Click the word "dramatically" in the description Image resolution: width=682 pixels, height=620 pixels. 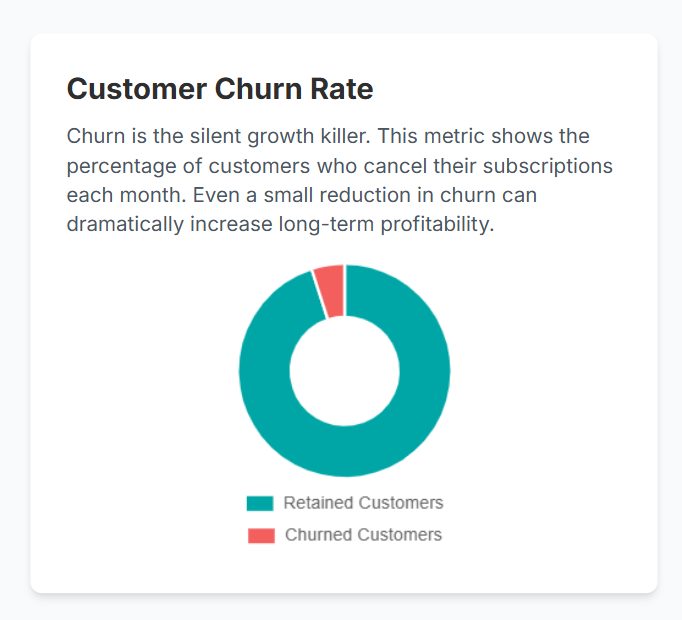(127, 224)
